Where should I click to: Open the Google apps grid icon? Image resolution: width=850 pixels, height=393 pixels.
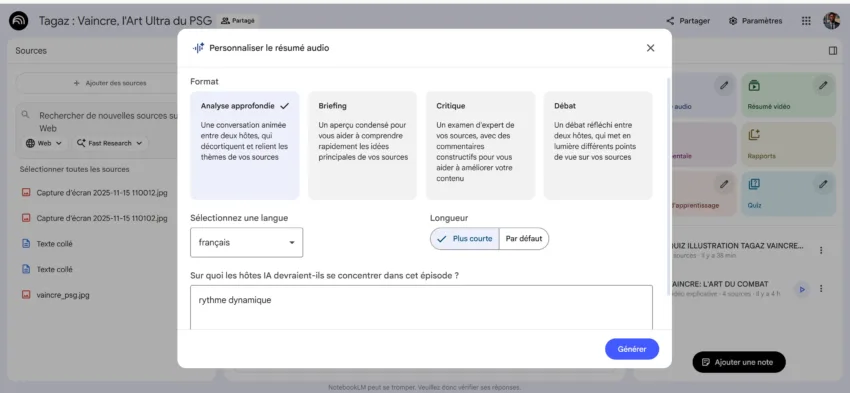pyautogui.click(x=806, y=21)
